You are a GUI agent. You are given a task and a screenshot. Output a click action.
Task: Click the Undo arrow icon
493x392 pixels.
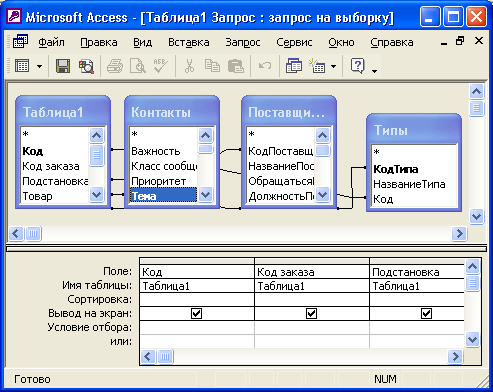coord(265,66)
